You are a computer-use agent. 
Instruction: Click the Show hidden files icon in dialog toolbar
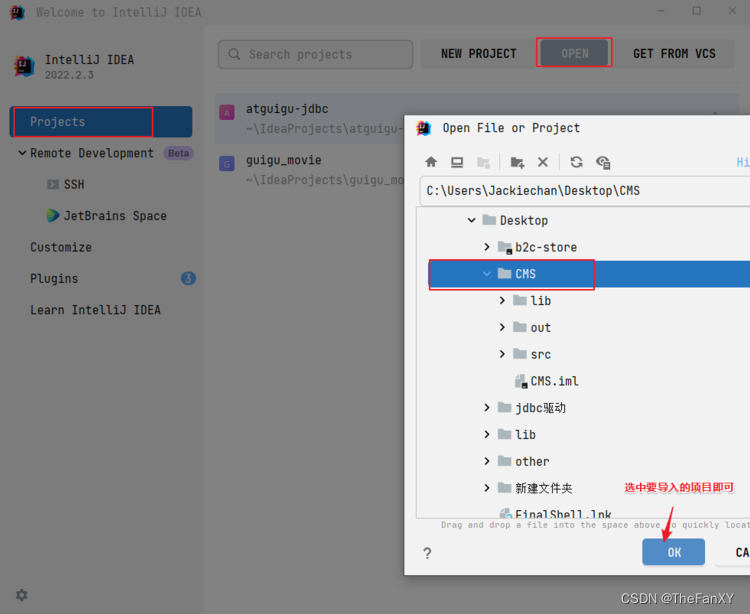(603, 163)
